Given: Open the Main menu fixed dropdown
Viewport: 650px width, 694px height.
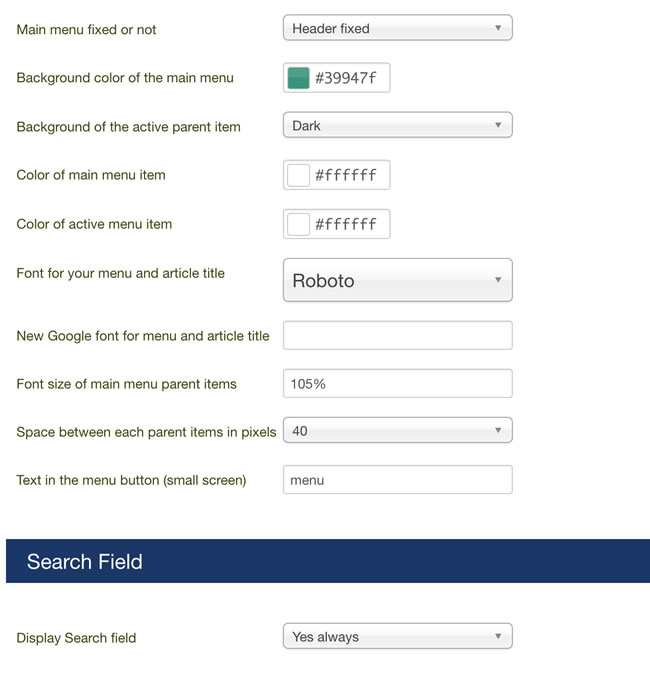Looking at the screenshot, I should [x=397, y=27].
